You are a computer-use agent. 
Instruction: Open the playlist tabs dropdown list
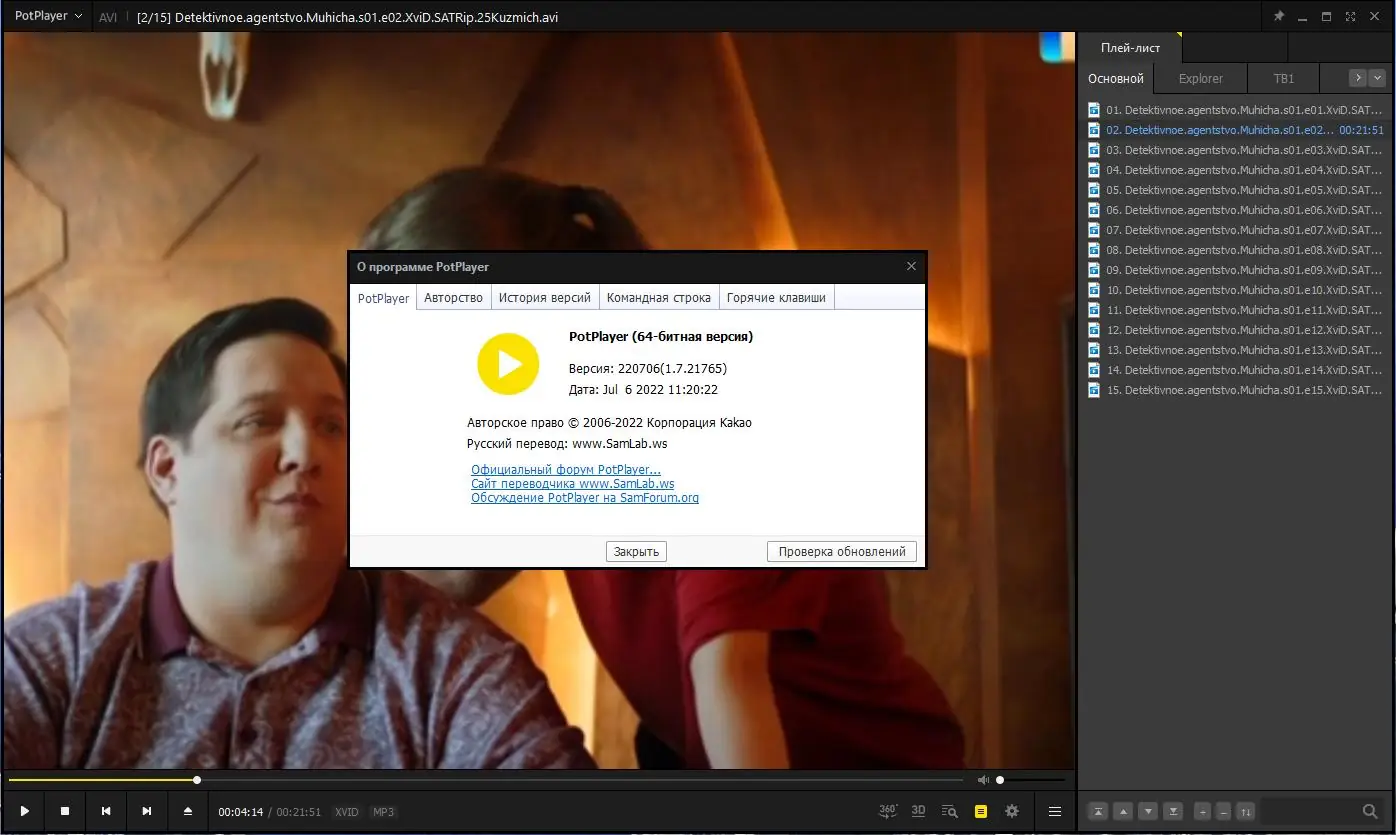1378,78
